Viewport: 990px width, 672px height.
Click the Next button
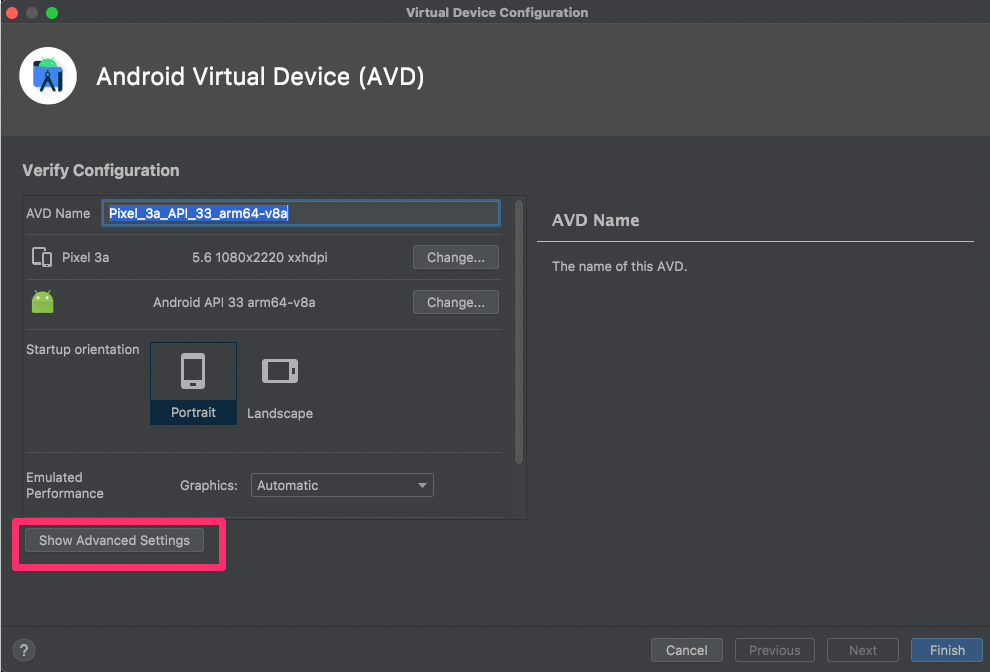pos(862,650)
